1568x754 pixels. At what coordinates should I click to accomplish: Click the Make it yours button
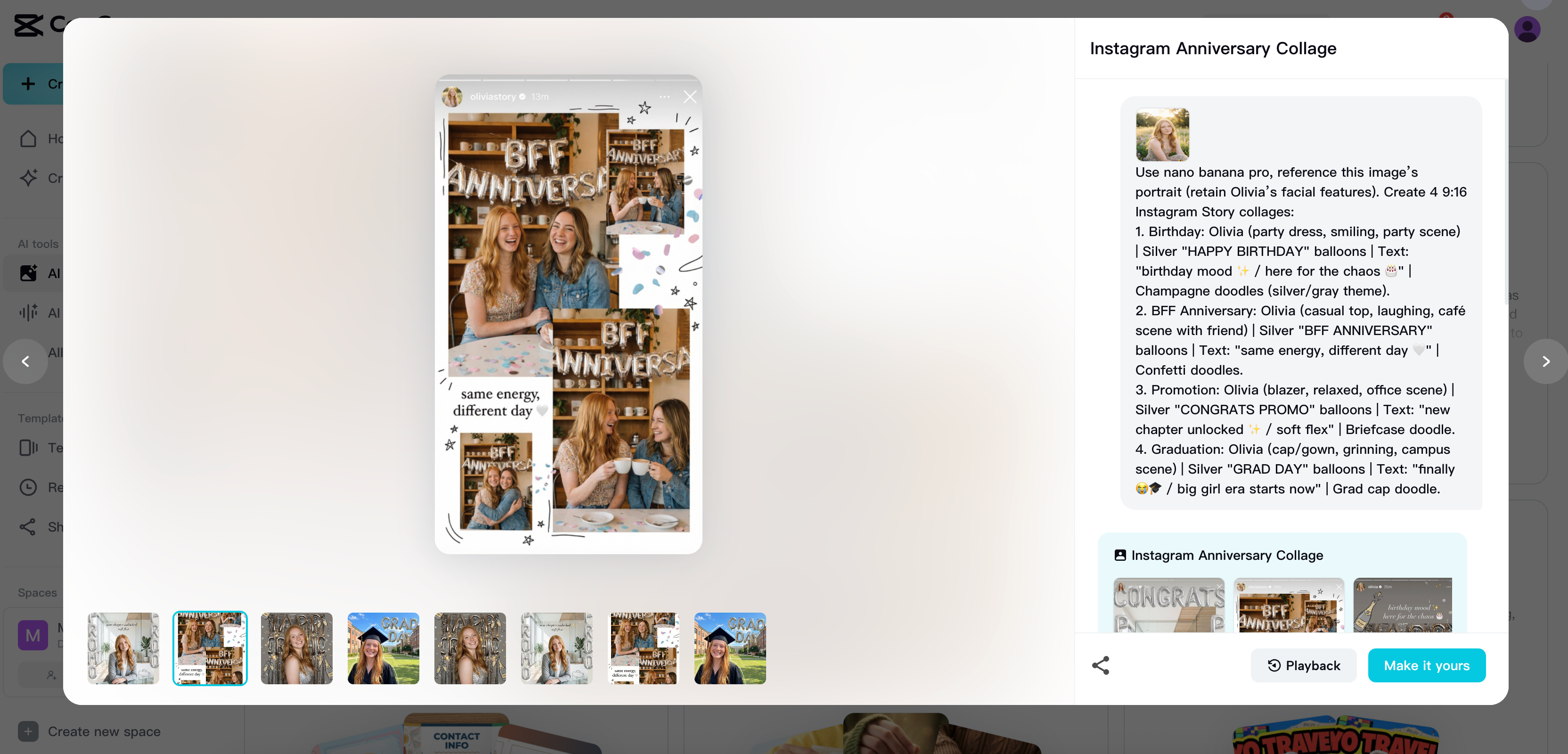[x=1426, y=665]
